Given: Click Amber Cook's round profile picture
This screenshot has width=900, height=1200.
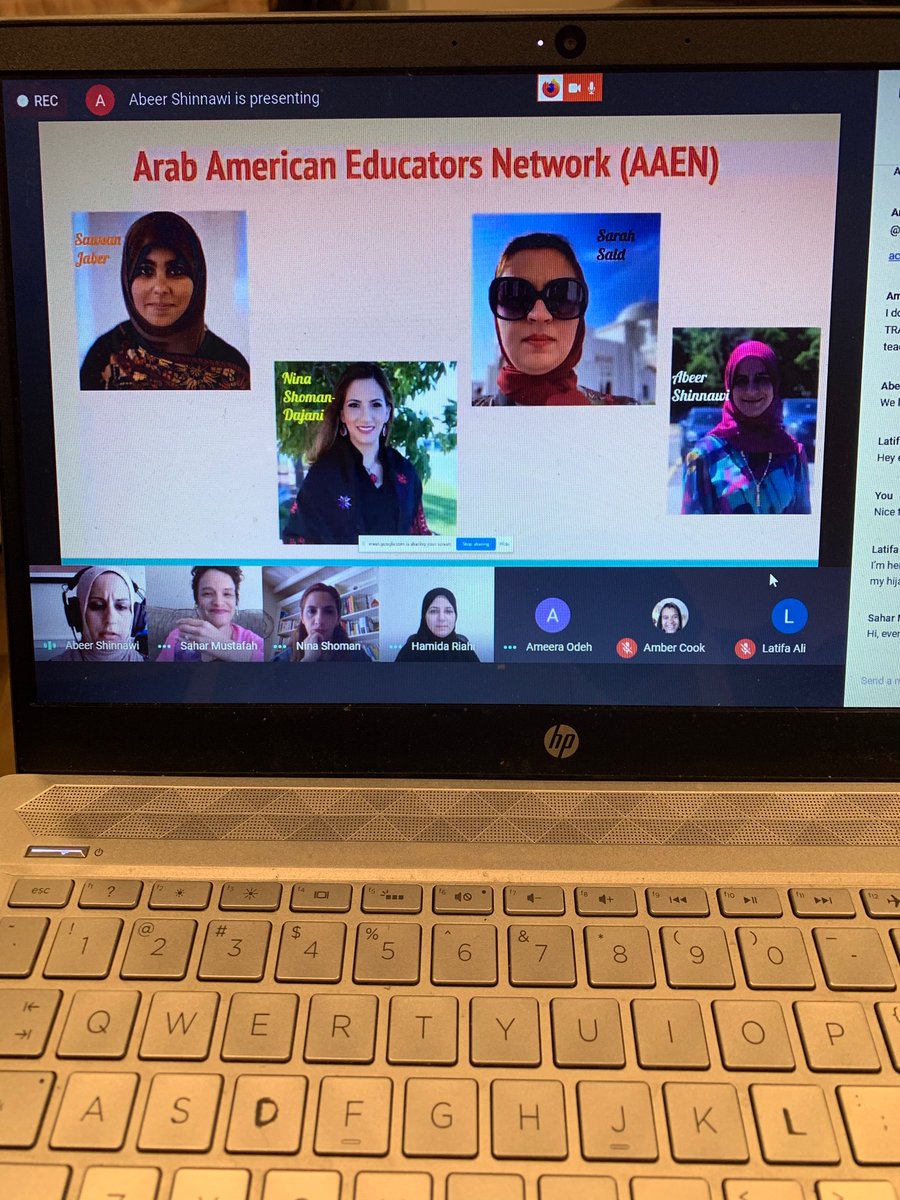Looking at the screenshot, I should click(670, 615).
